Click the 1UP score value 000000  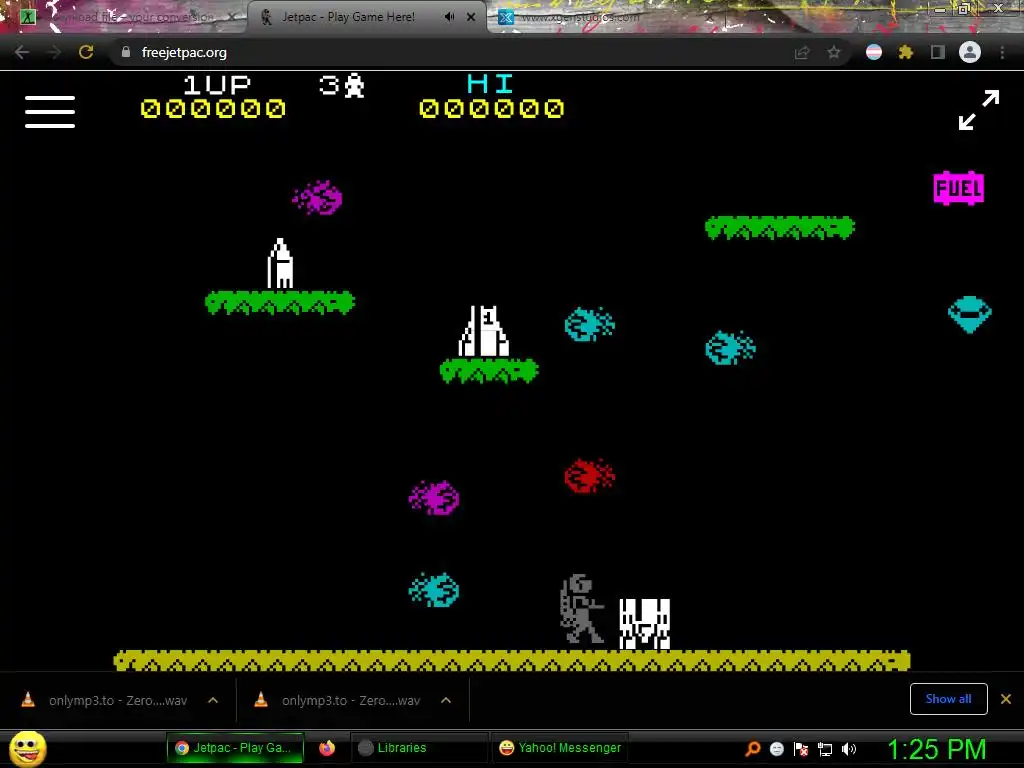213,108
